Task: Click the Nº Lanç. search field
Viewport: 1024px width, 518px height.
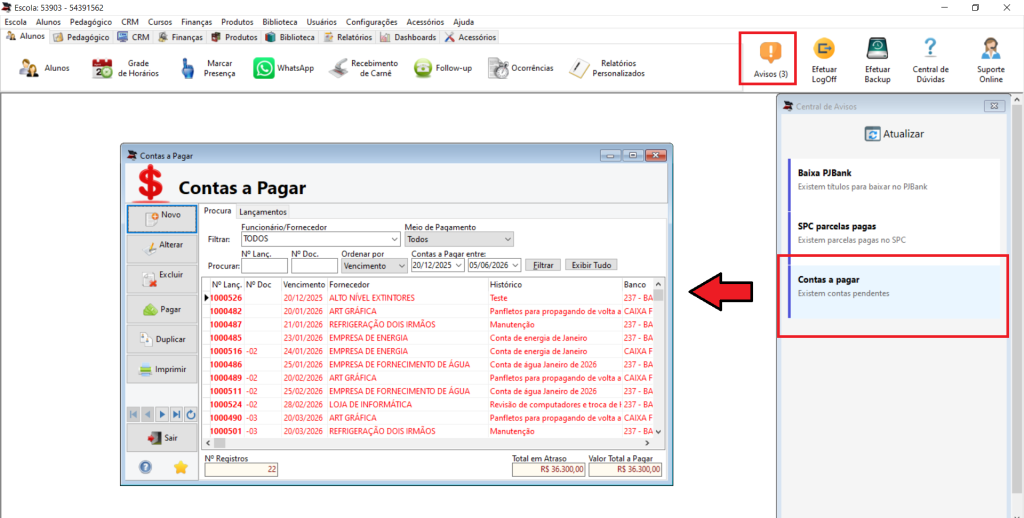Action: coord(264,266)
